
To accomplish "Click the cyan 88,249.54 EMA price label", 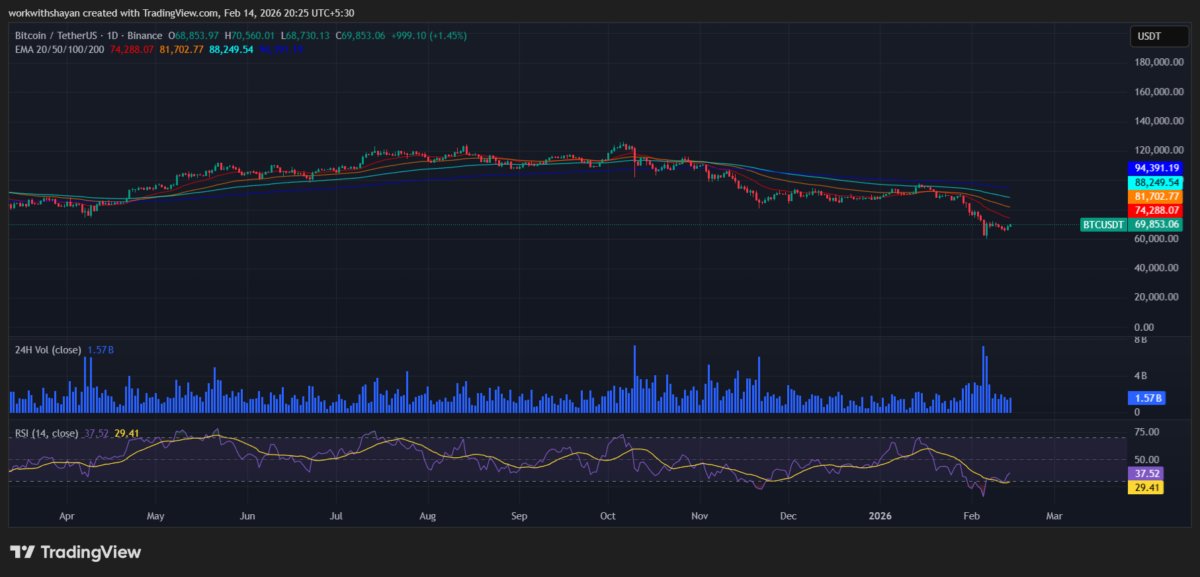I will point(1157,183).
